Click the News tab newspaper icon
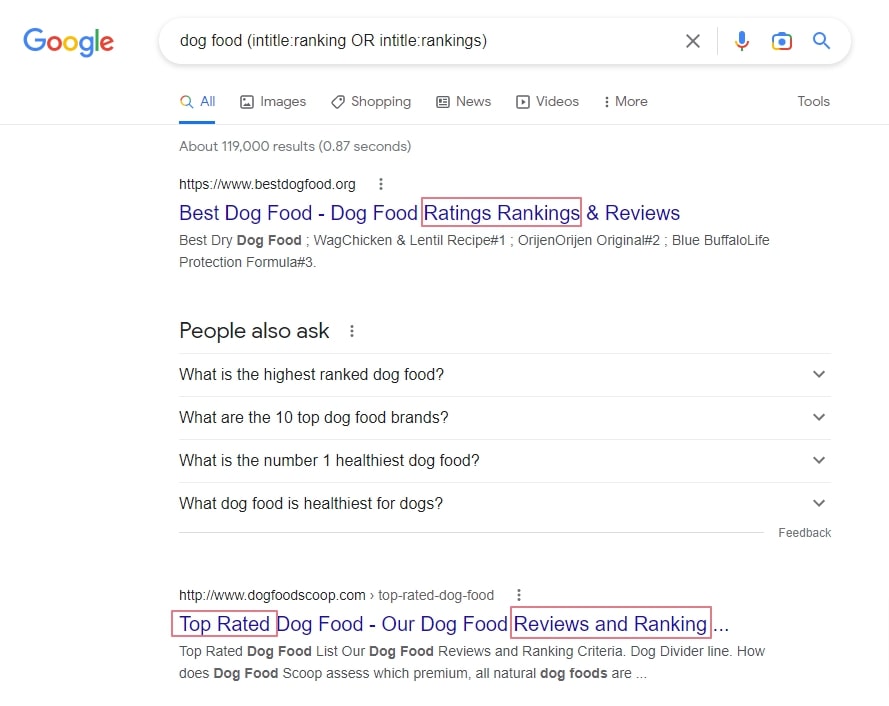This screenshot has width=889, height=706. (x=443, y=102)
